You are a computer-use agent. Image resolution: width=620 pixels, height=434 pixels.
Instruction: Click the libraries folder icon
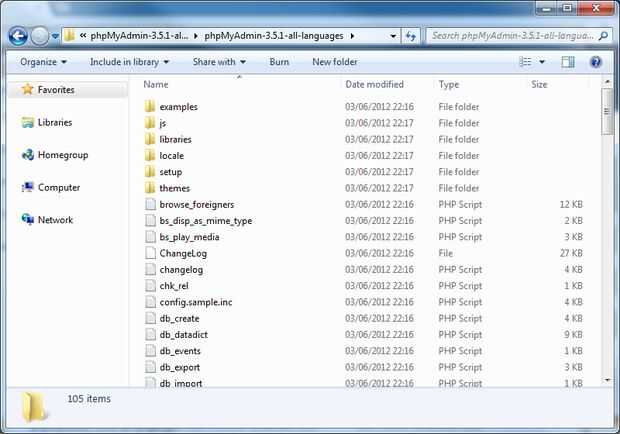[150, 139]
